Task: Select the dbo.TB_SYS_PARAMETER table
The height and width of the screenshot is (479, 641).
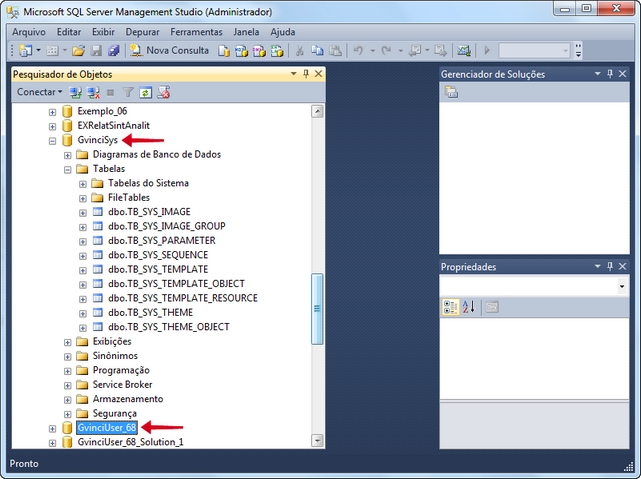Action: tap(161, 241)
